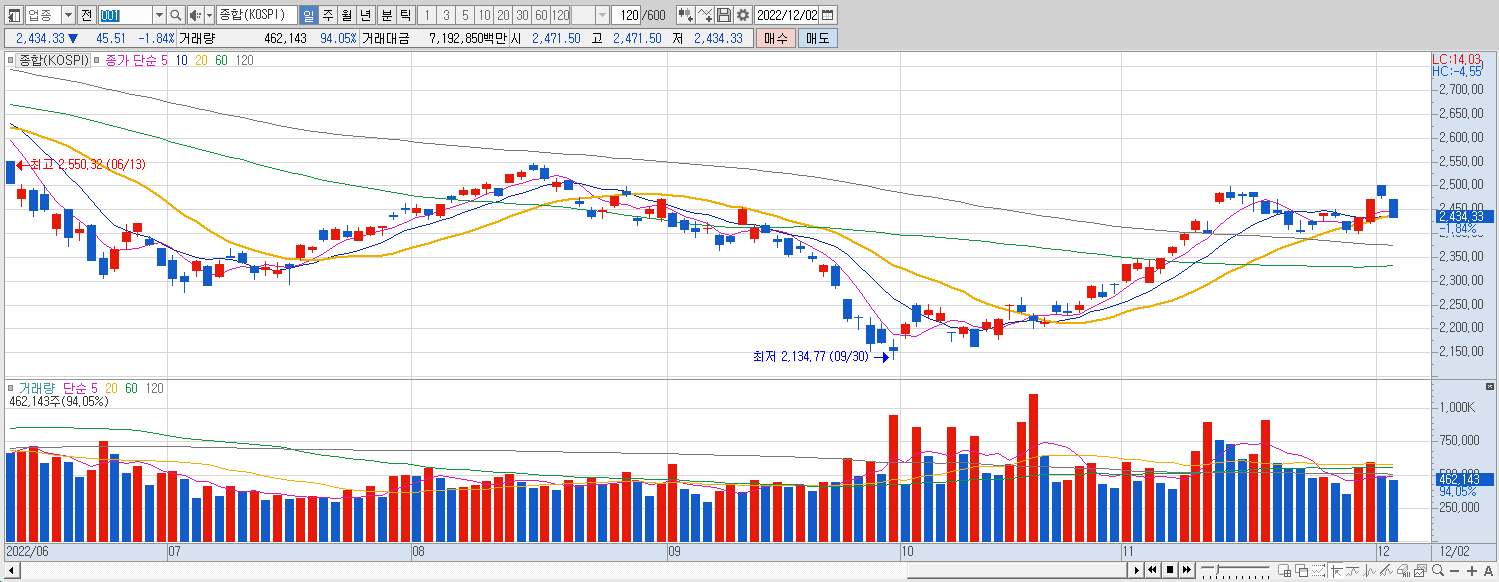
Task: Focus the 0001 index code field
Action: tap(125, 15)
